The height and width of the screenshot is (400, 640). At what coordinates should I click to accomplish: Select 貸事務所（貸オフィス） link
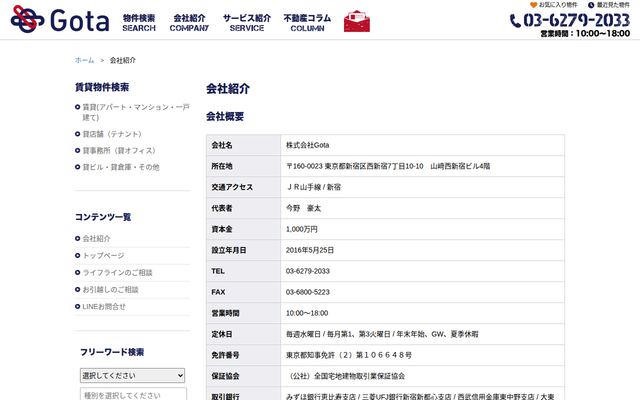pyautogui.click(x=119, y=151)
